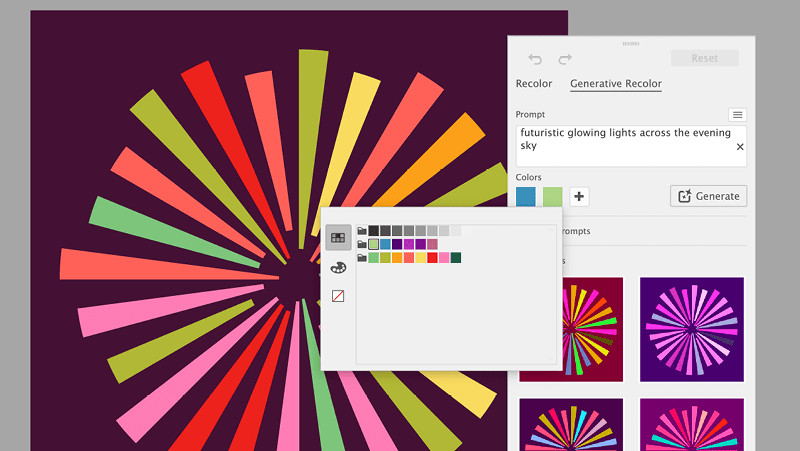Viewport: 800px width, 451px height.
Task: Switch to the Generative Recolor tab
Action: pos(616,83)
